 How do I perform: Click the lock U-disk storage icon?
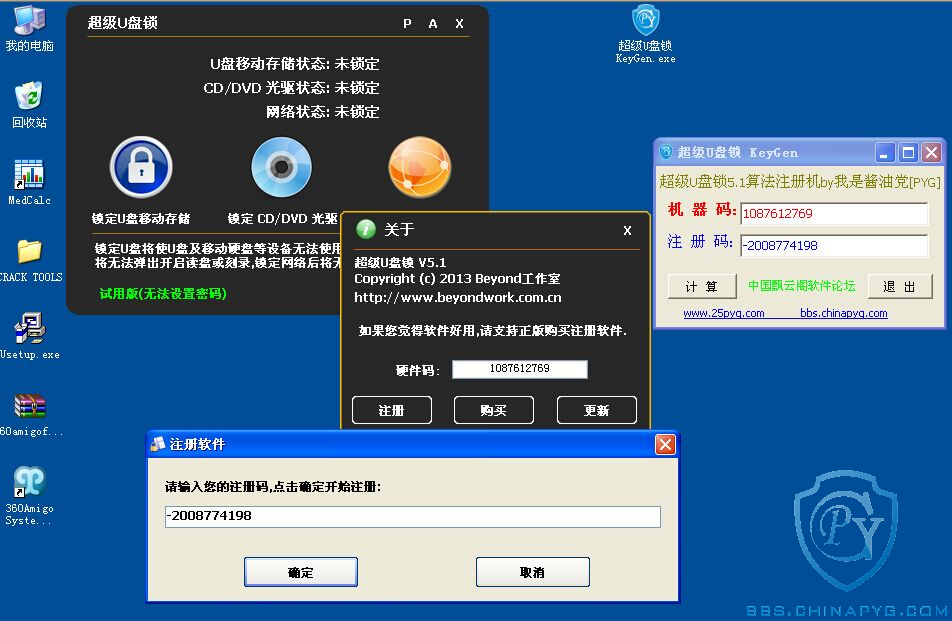click(141, 167)
